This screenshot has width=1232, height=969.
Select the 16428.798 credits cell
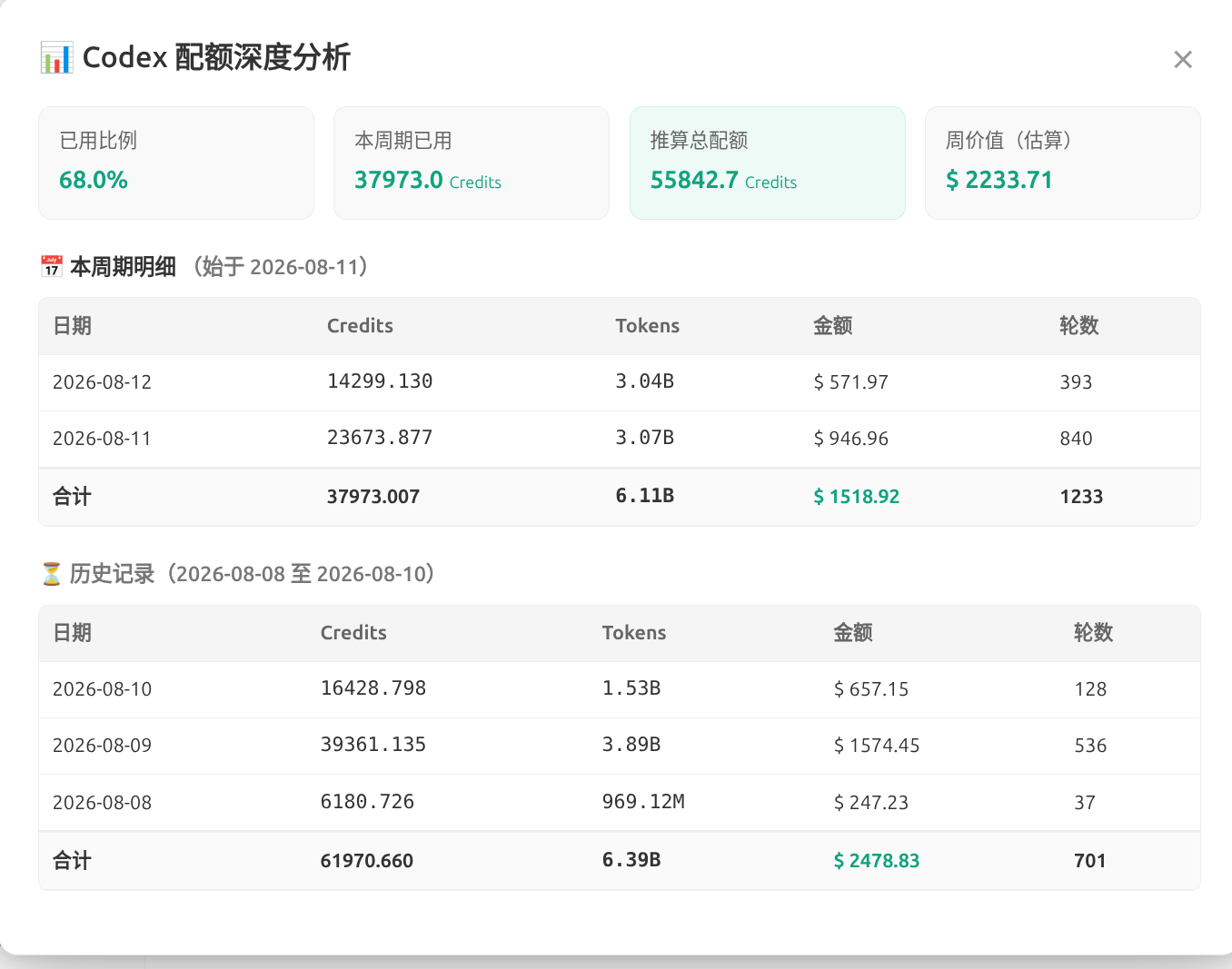373,688
